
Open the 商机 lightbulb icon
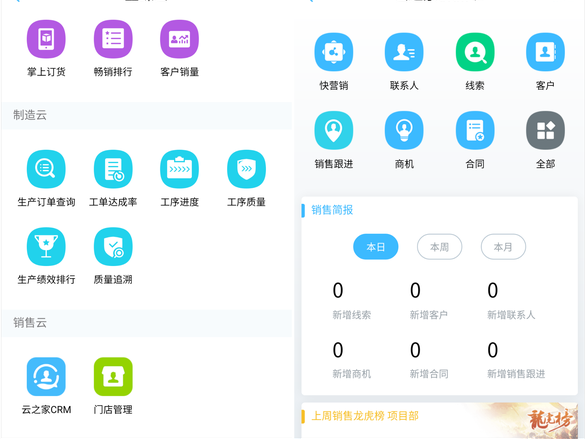[x=404, y=130]
